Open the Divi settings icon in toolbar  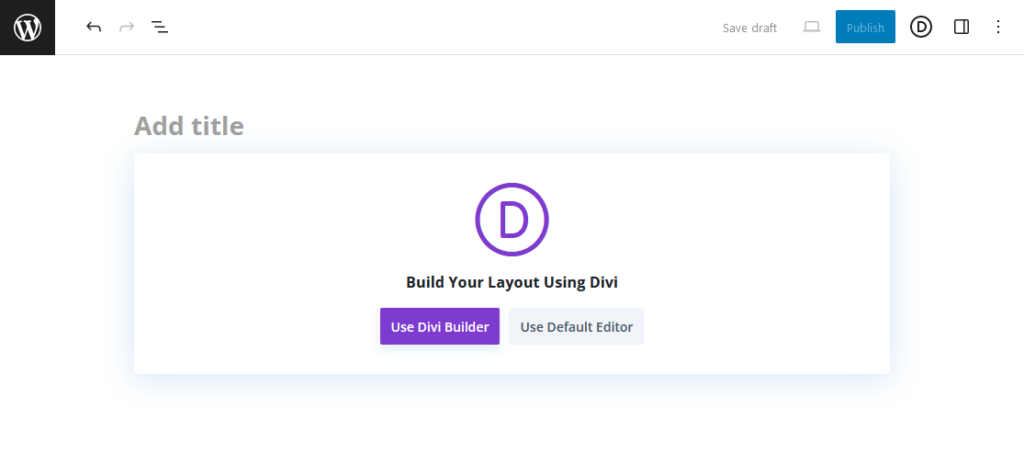921,27
